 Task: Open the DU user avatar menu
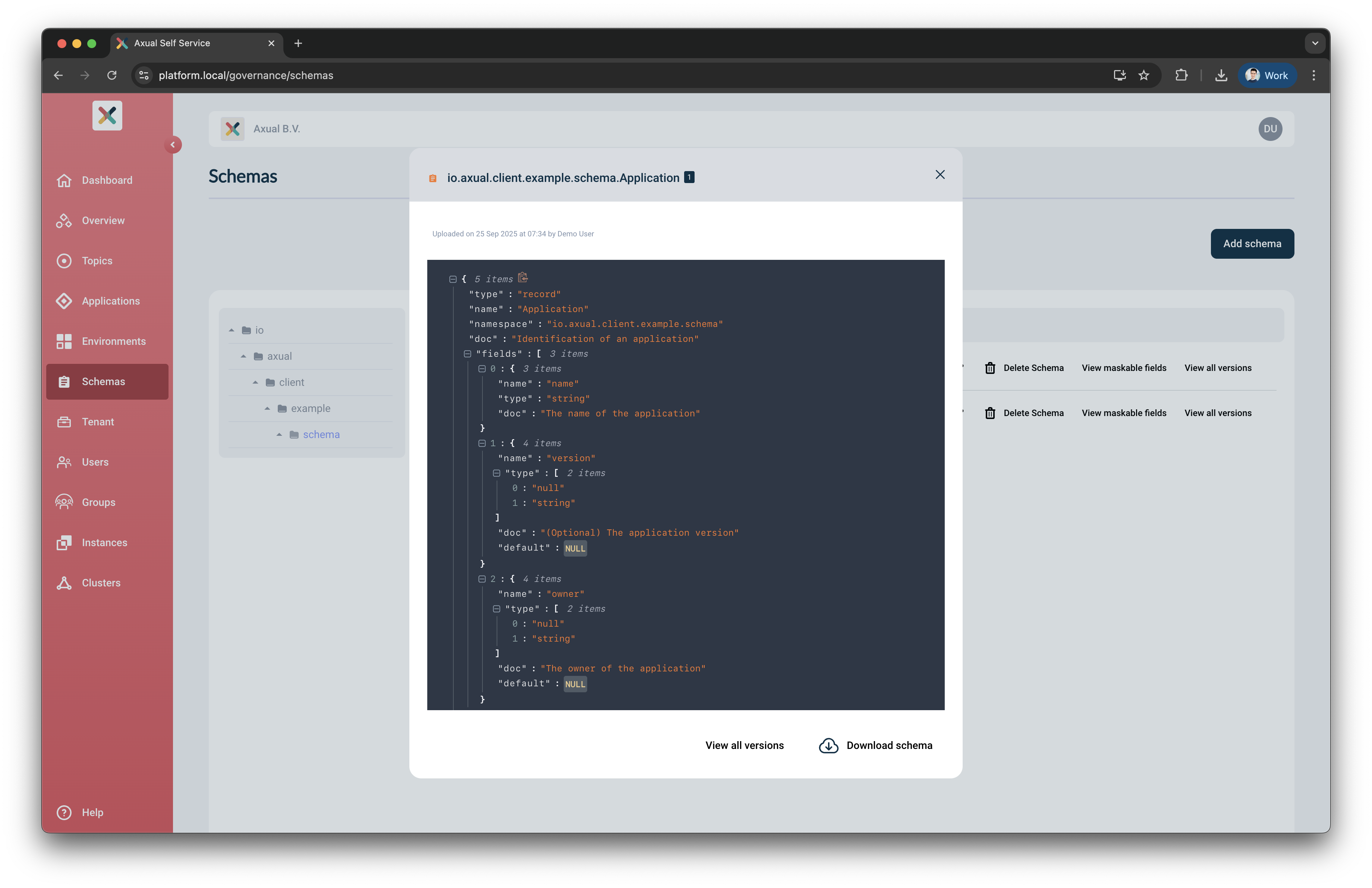pos(1270,129)
